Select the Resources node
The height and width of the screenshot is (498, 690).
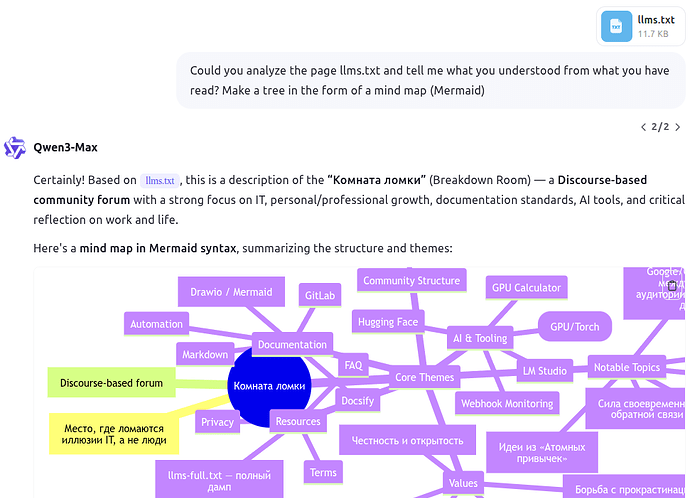pos(298,421)
